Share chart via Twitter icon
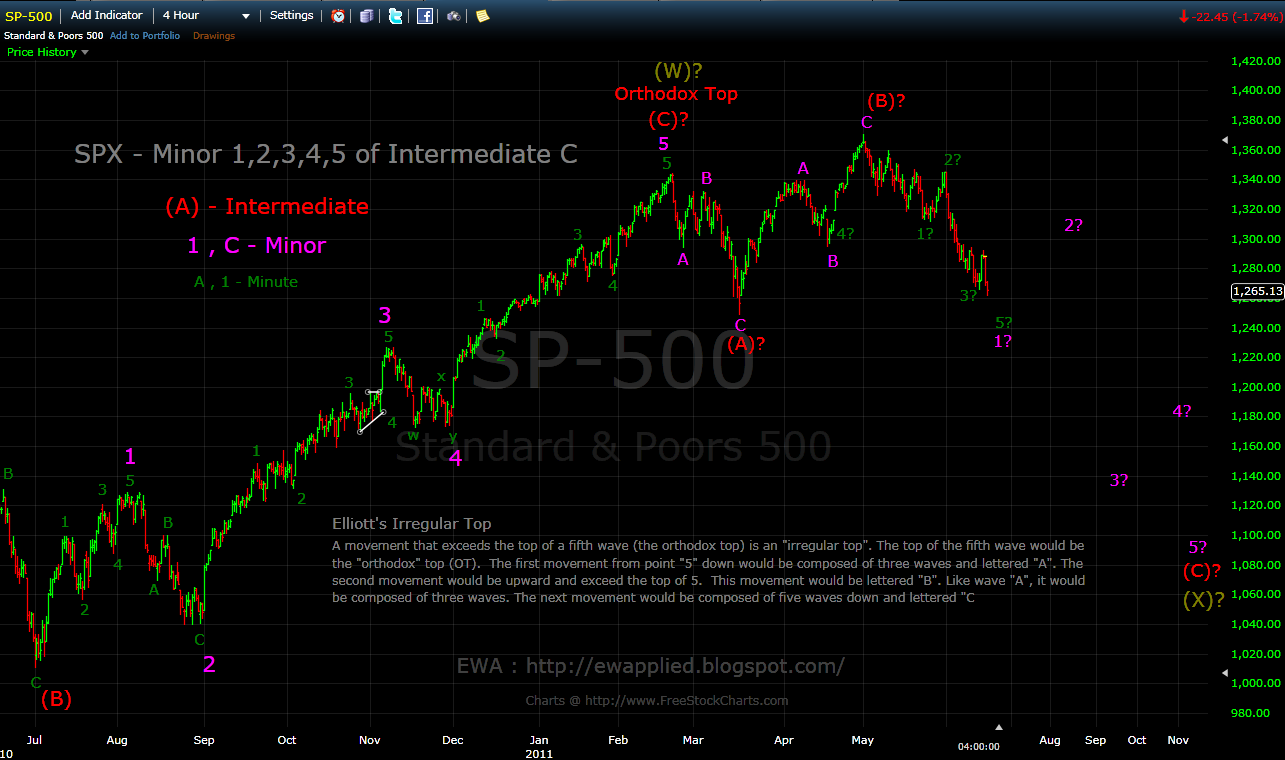 pyautogui.click(x=396, y=16)
